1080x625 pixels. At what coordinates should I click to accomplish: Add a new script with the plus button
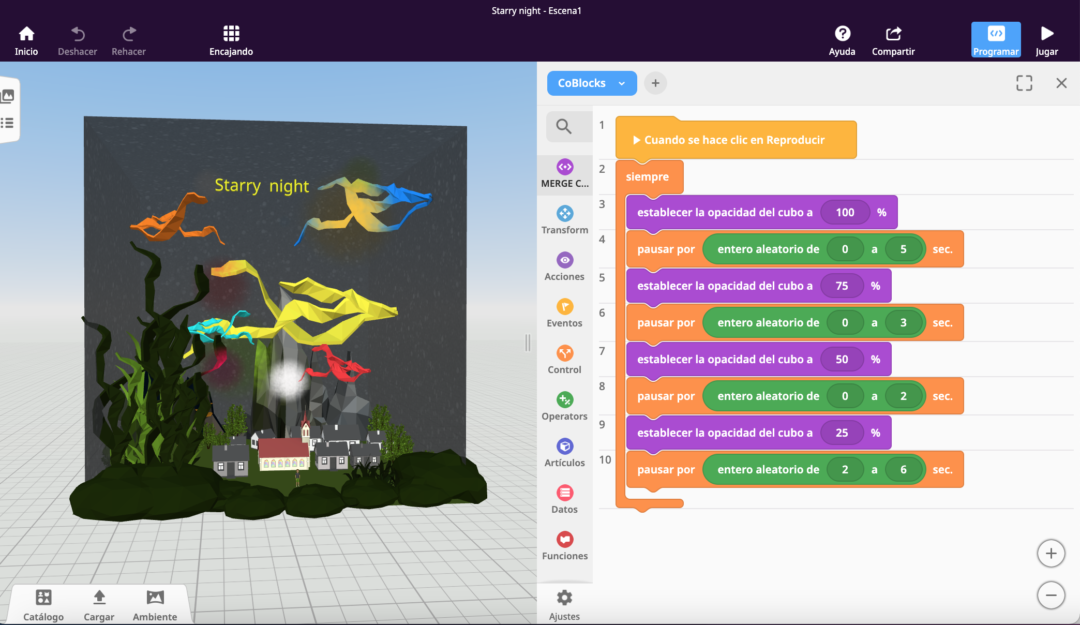point(655,83)
